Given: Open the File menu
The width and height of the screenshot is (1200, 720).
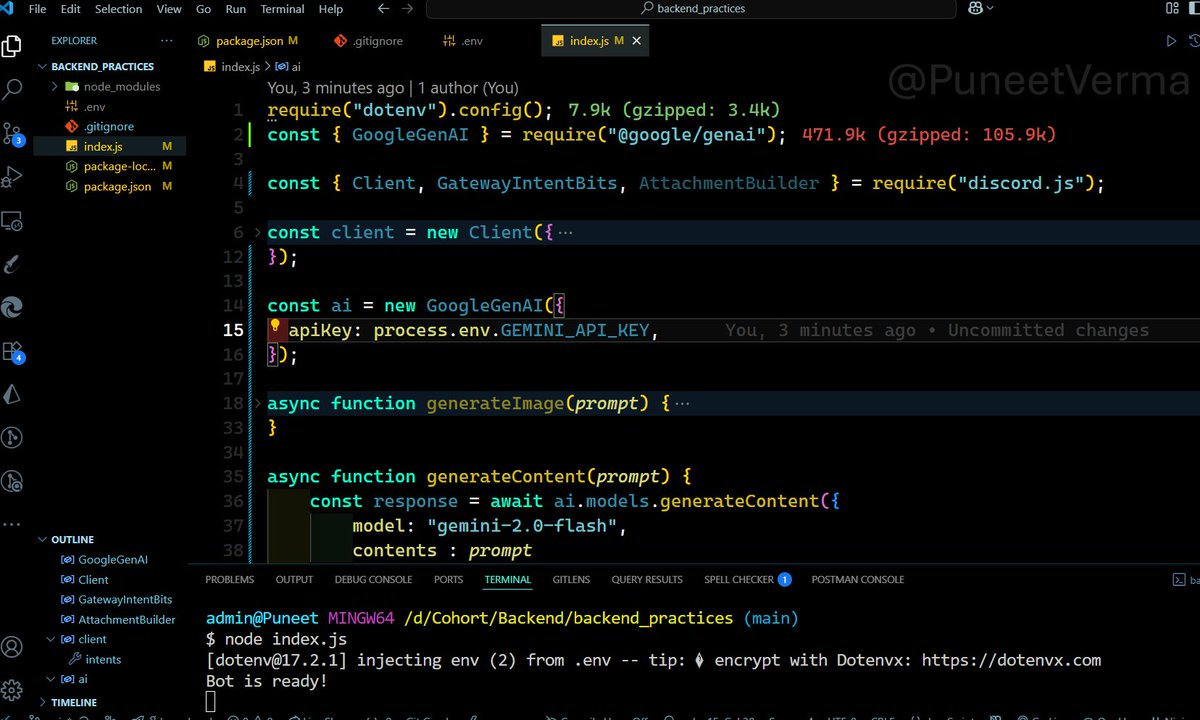Looking at the screenshot, I should click(x=38, y=9).
